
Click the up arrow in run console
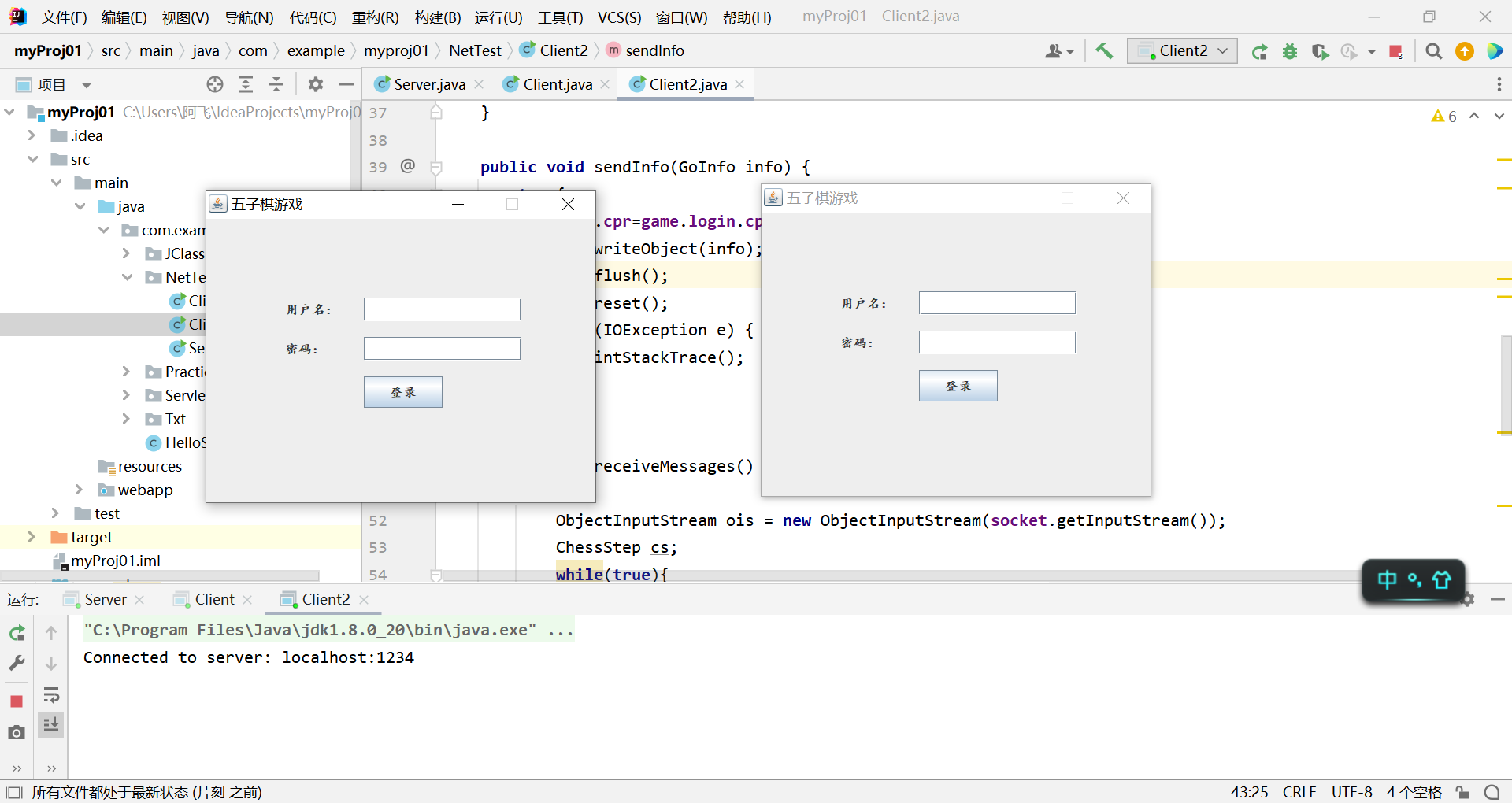[x=51, y=633]
